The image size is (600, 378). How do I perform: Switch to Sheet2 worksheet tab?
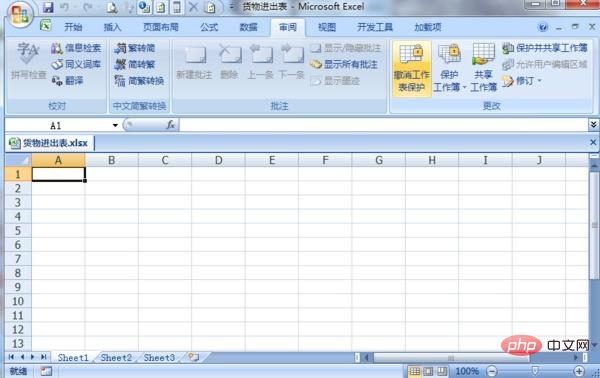click(116, 358)
